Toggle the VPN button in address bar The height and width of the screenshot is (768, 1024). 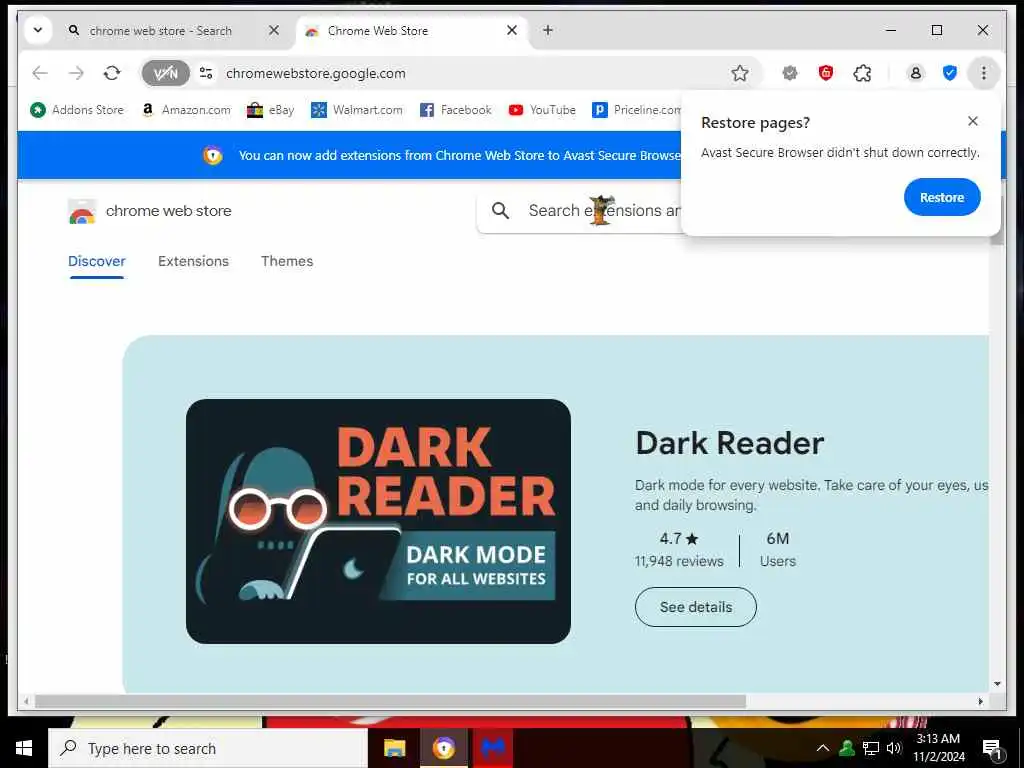coord(166,73)
